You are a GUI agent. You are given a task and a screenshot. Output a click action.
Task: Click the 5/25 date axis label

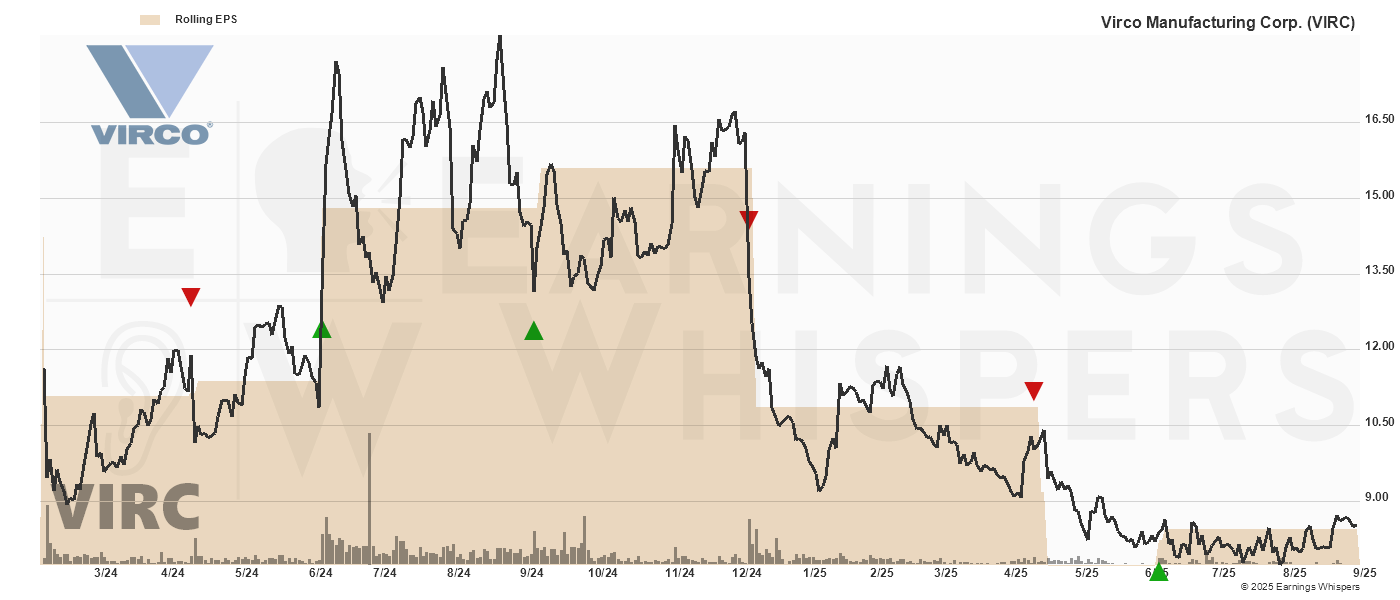[1086, 573]
